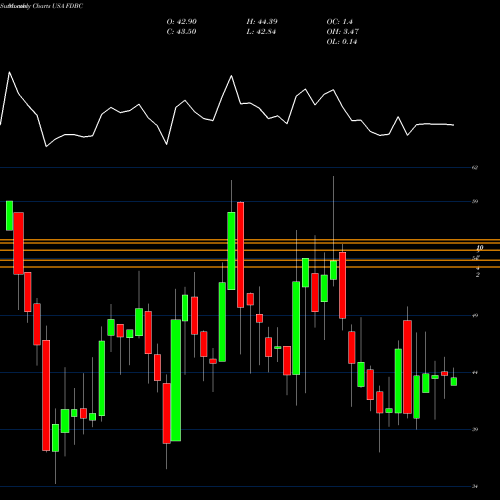Image resolution: width=500 pixels, height=500 pixels.
Task: Click the last green candlestick on the right
Action: tap(454, 382)
